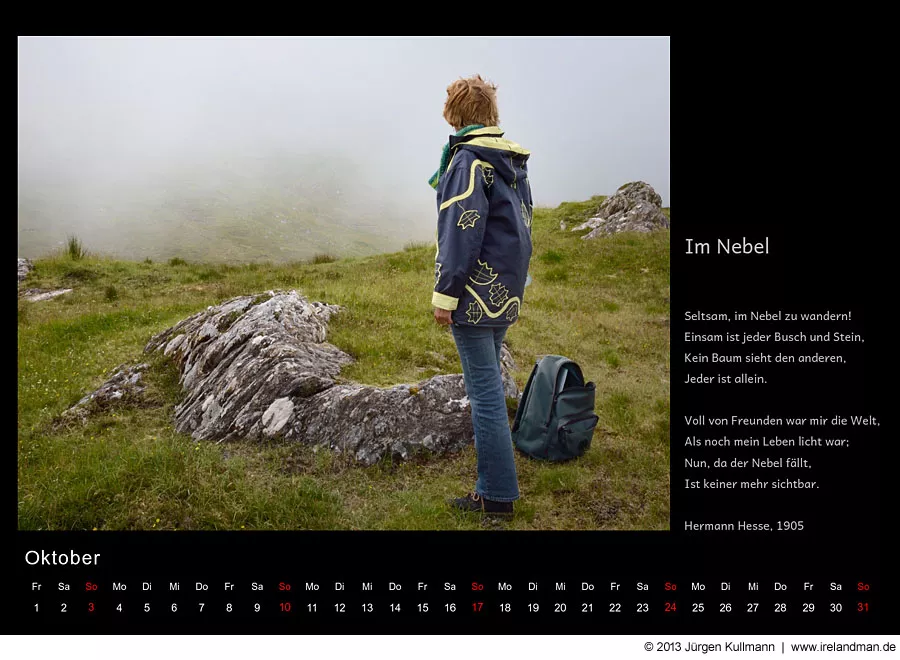Click red Sunday date 24
This screenshot has height=660, width=900.
tap(670, 607)
